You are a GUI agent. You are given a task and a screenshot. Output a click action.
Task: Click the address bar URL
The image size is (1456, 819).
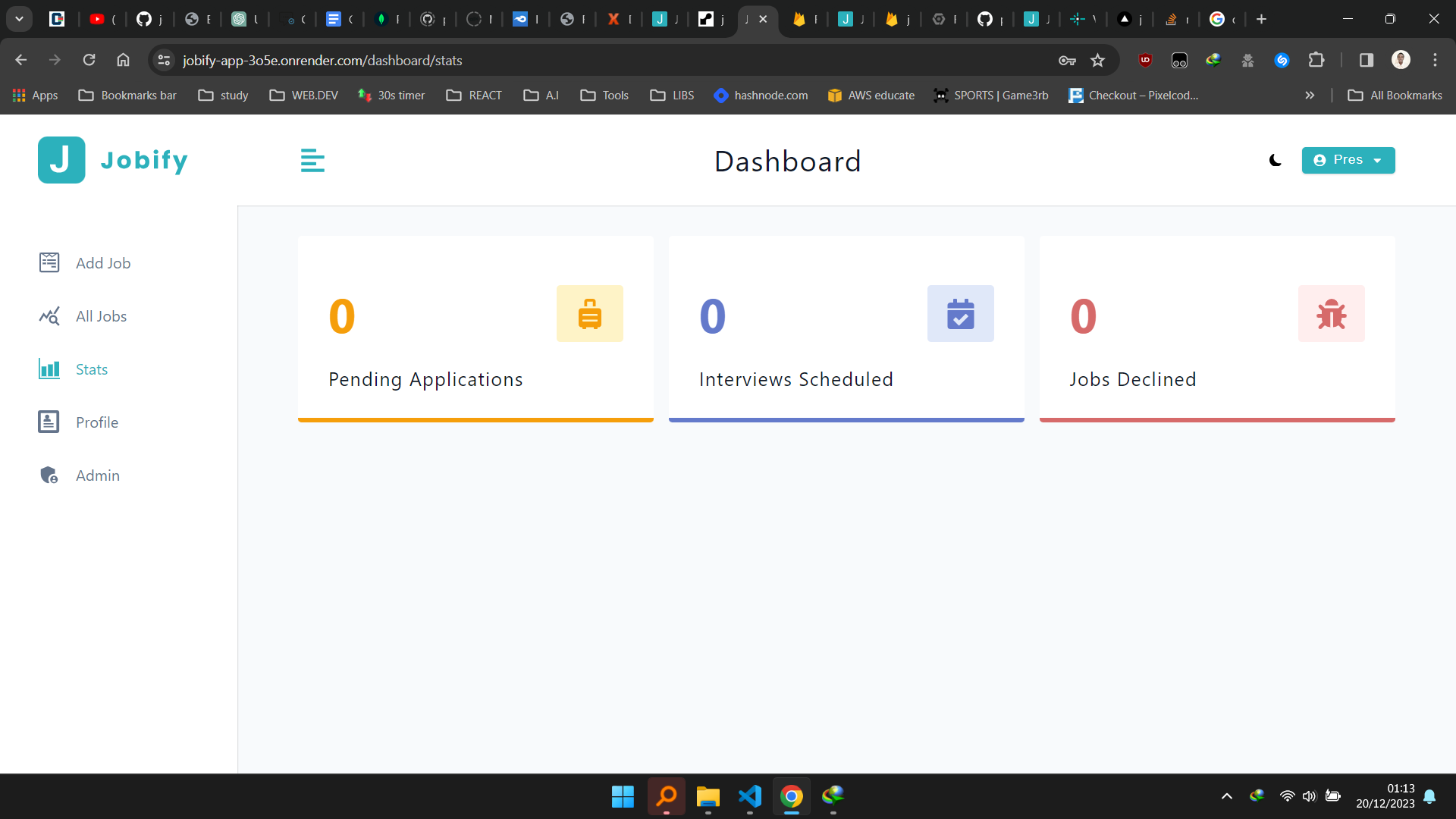tap(322, 61)
